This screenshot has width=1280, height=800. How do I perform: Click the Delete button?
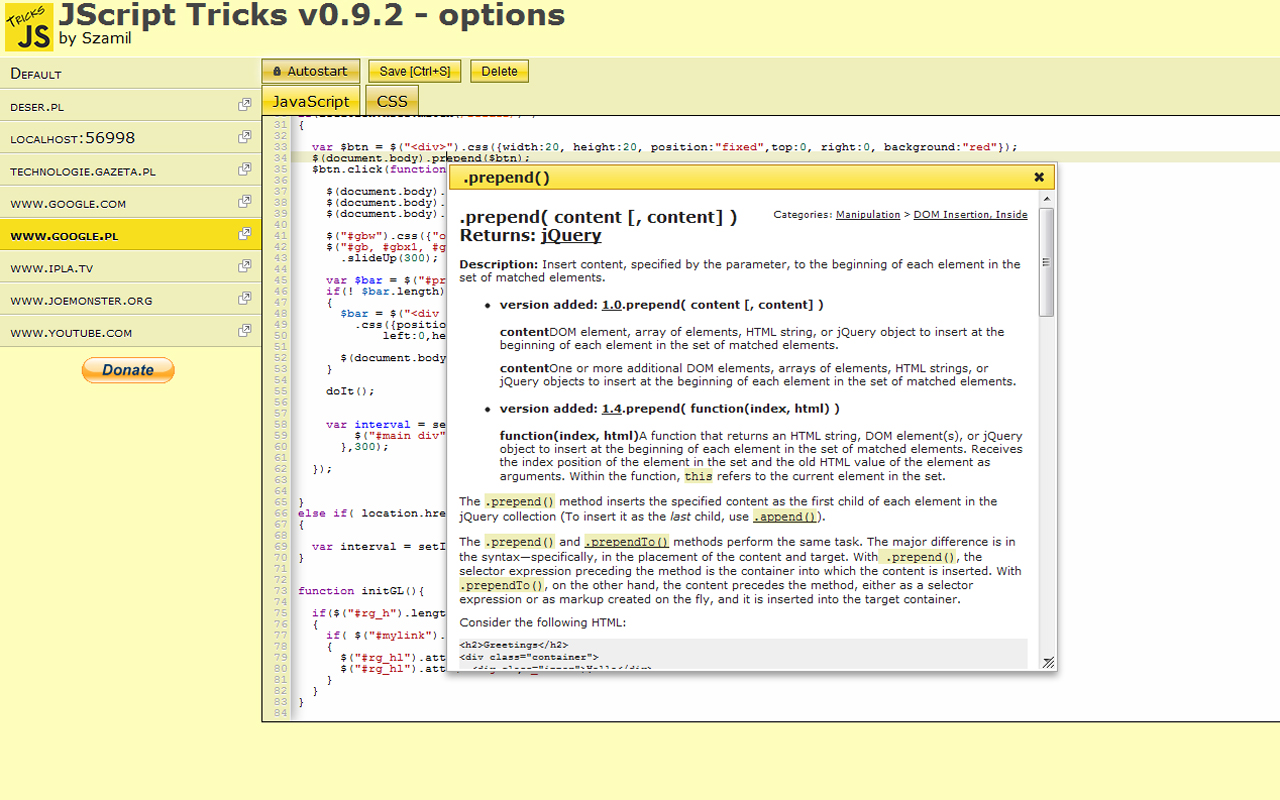tap(499, 71)
